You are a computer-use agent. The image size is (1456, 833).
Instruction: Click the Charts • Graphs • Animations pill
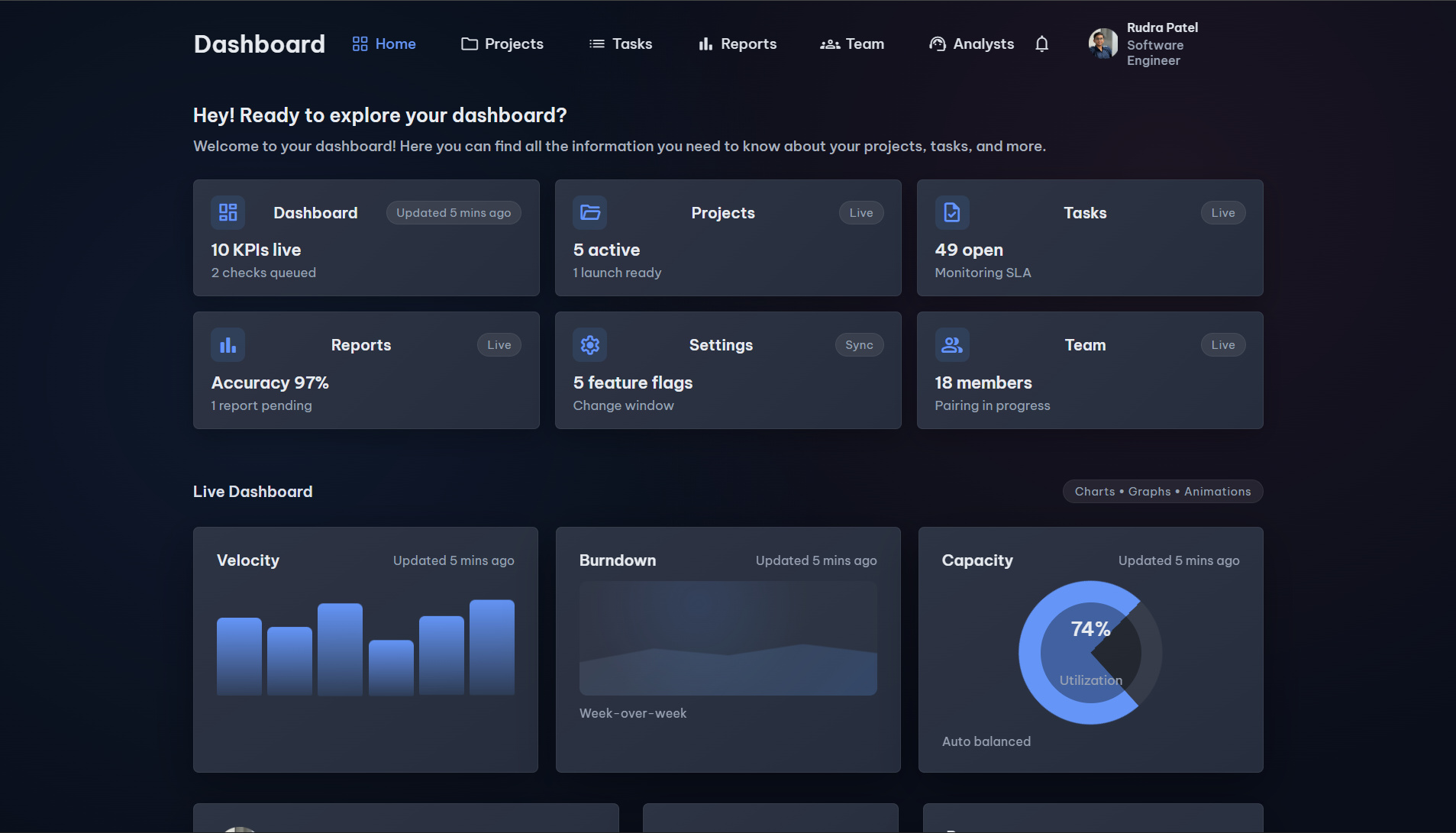pyautogui.click(x=1162, y=492)
